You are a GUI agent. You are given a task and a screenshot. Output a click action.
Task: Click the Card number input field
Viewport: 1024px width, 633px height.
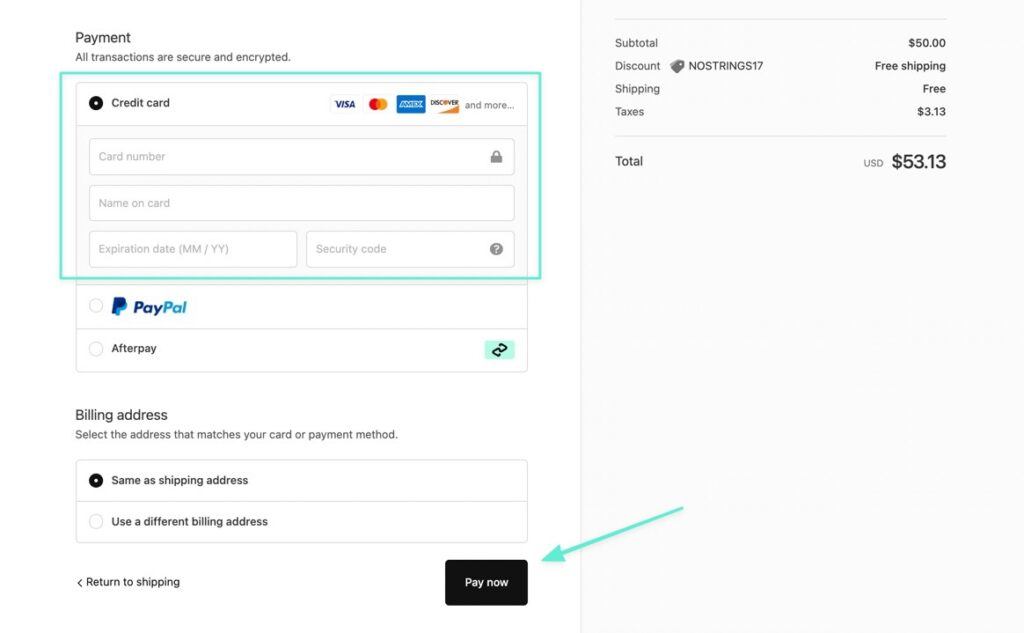[x=280, y=156]
